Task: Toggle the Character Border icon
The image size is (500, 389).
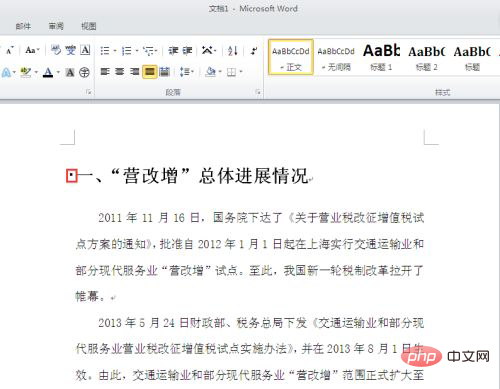Action: [85, 50]
